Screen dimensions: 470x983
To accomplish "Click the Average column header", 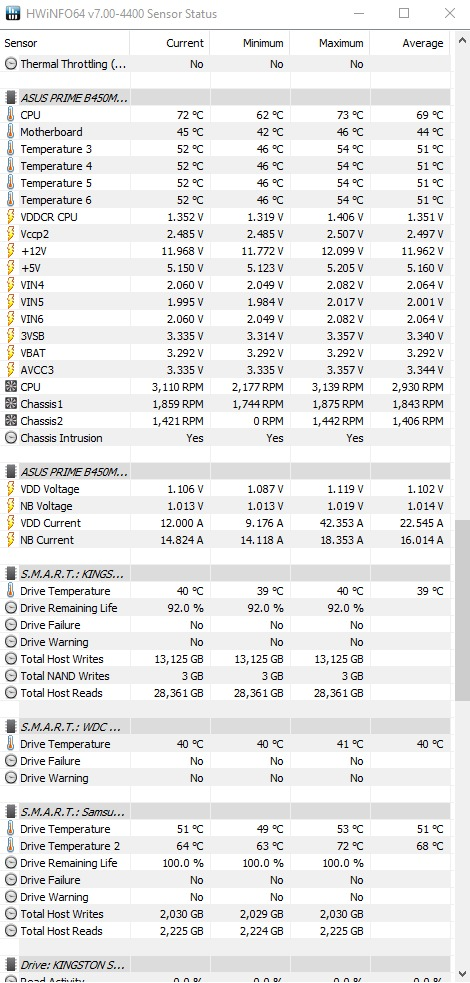I will pyautogui.click(x=410, y=43).
